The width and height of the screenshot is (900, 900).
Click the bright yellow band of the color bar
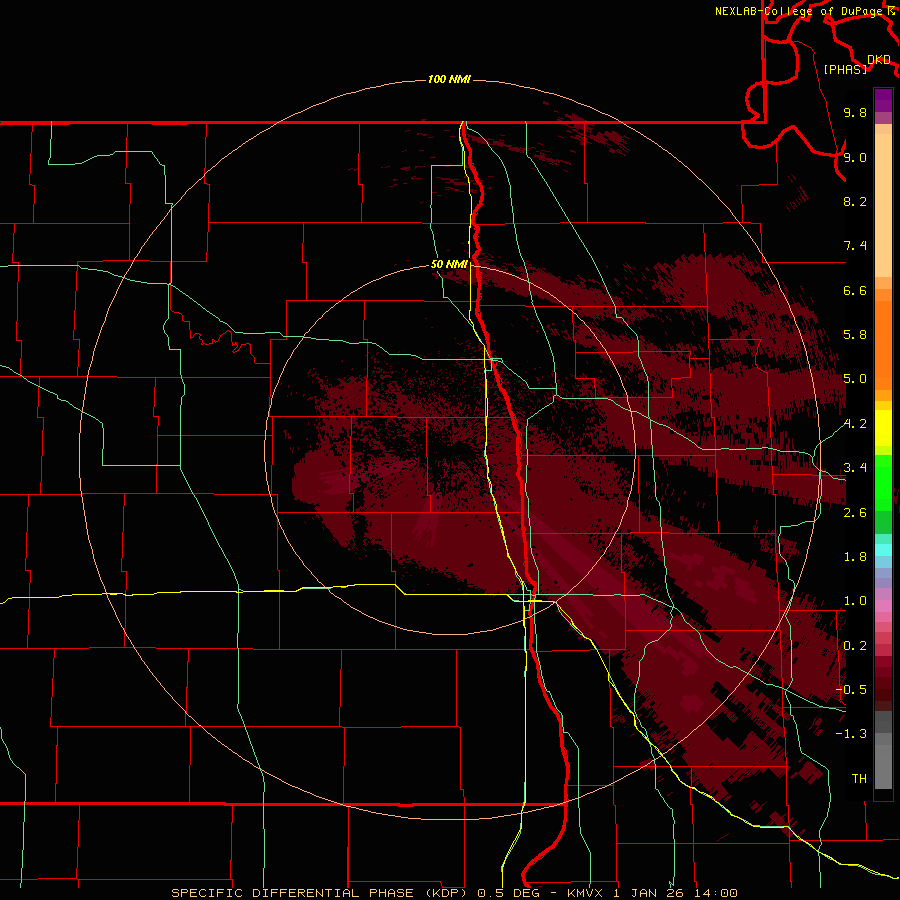(883, 428)
